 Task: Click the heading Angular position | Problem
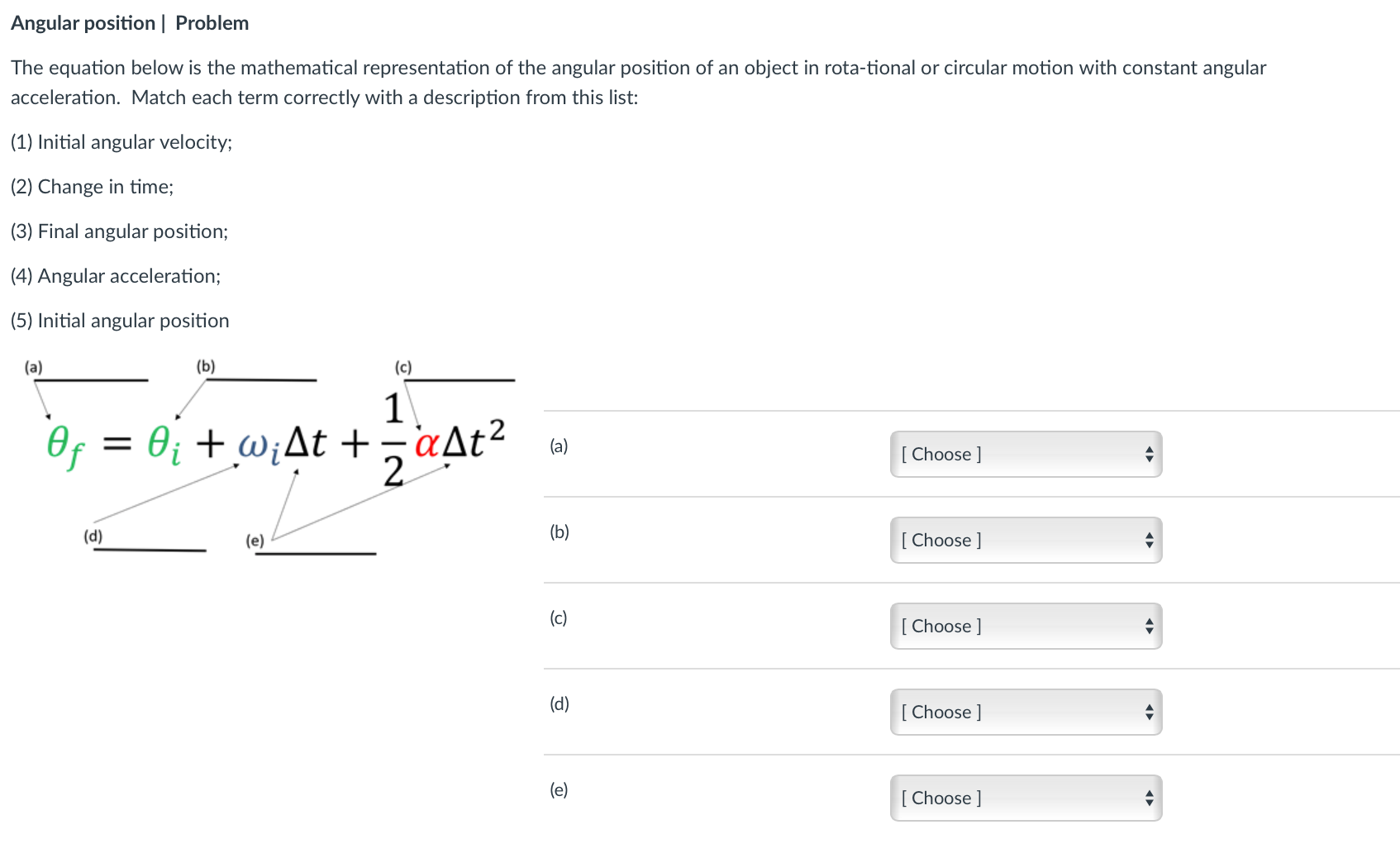click(x=130, y=22)
